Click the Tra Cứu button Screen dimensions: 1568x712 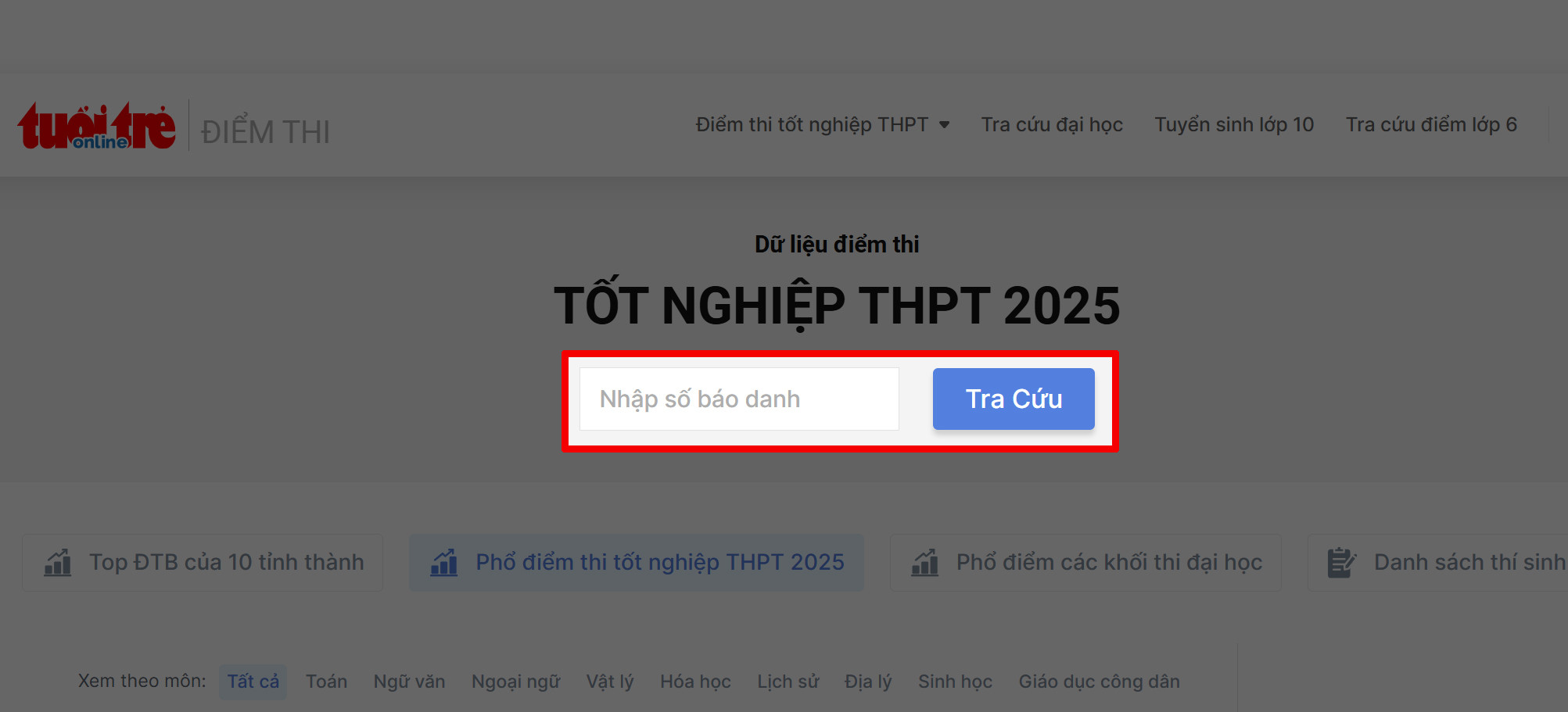(1014, 399)
